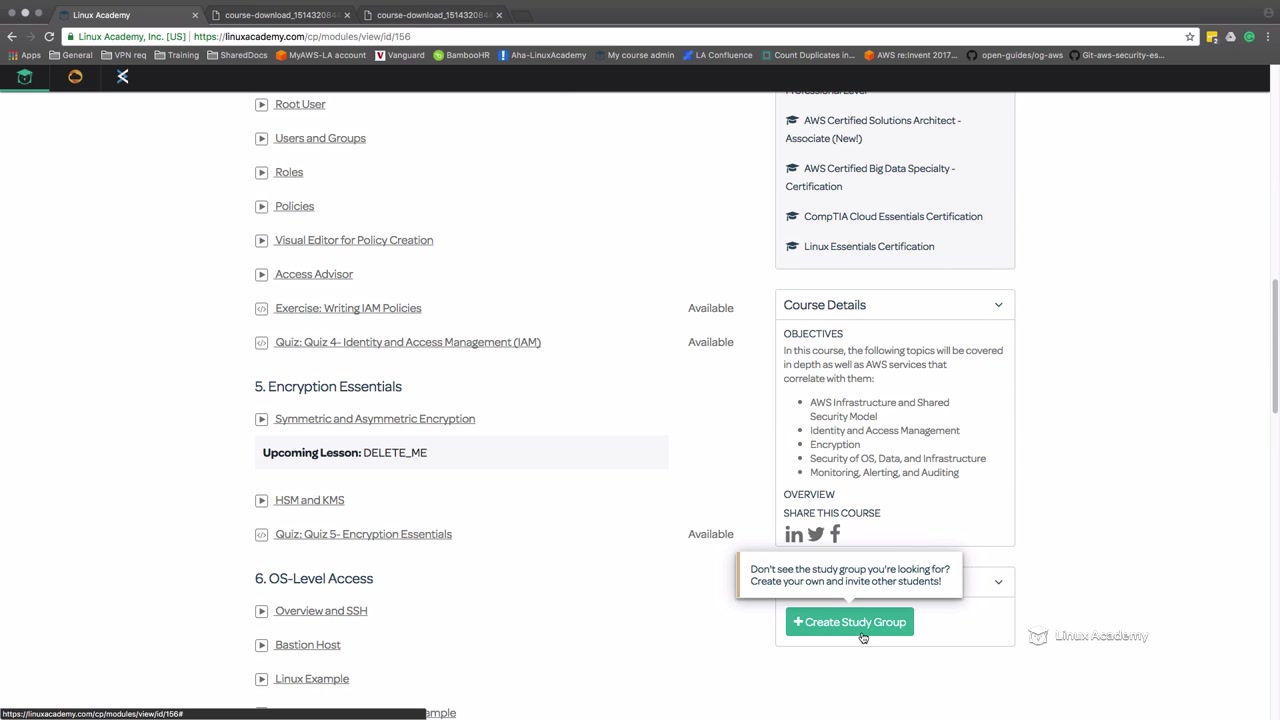
Task: Click the page vertical scrollbar
Action: click(x=1275, y=345)
